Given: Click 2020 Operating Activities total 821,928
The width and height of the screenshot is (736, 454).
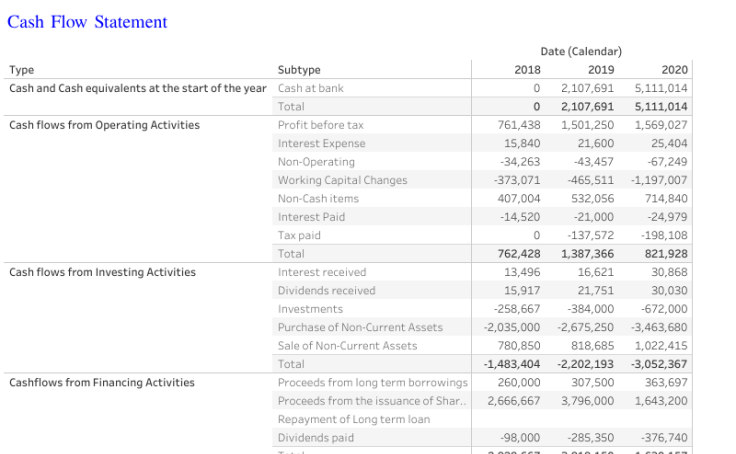Looking at the screenshot, I should tap(667, 254).
